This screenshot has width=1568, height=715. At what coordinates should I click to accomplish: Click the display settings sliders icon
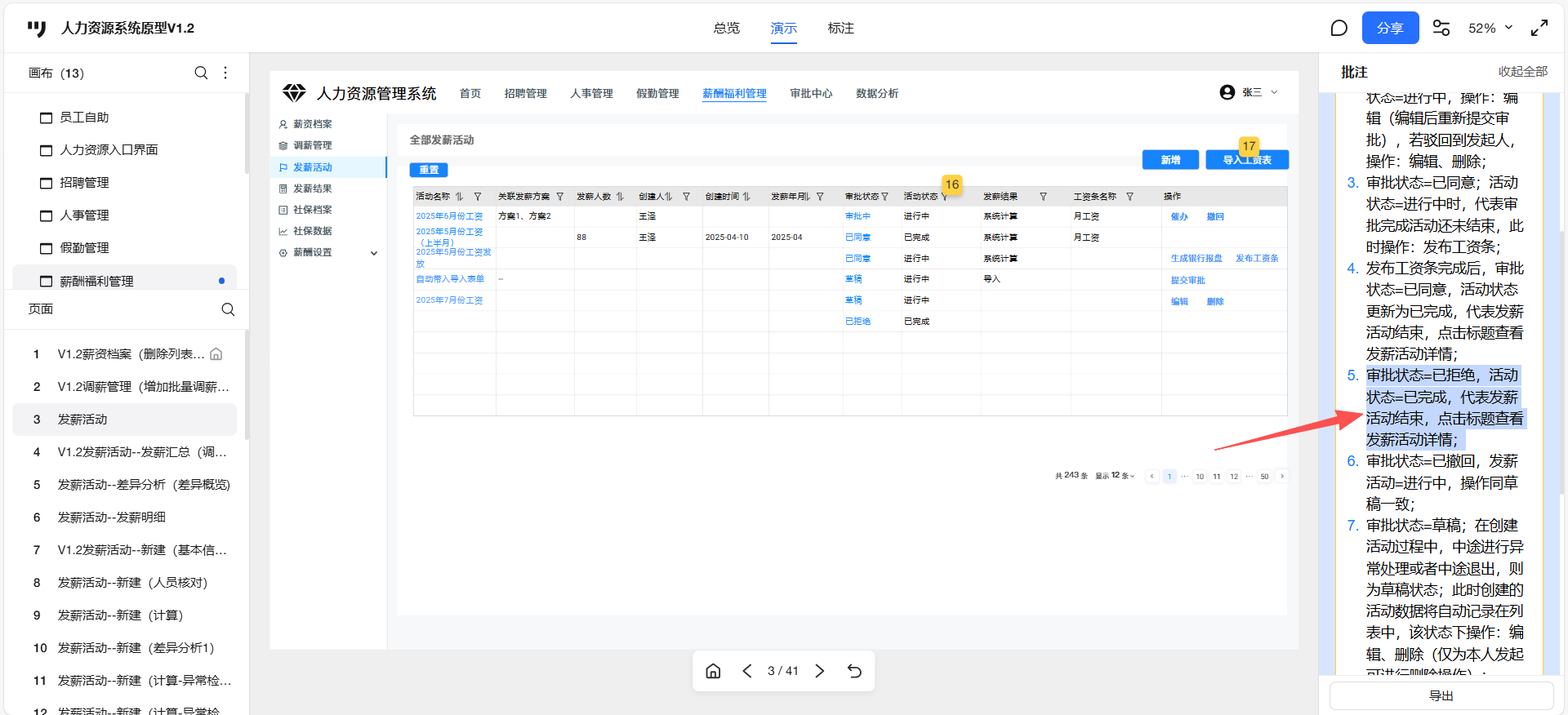(x=1441, y=29)
